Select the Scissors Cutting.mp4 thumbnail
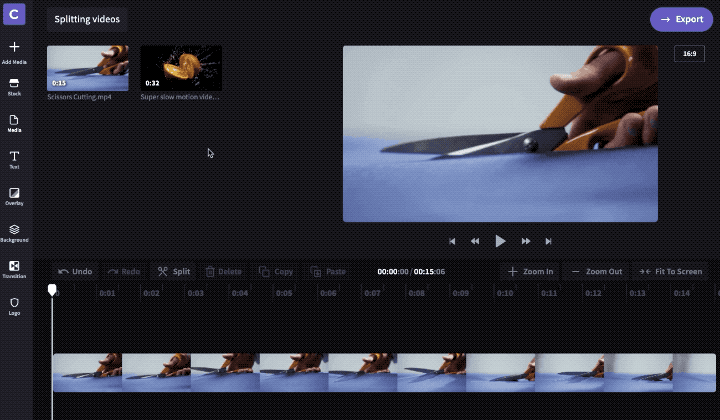720x420 pixels. click(88, 68)
